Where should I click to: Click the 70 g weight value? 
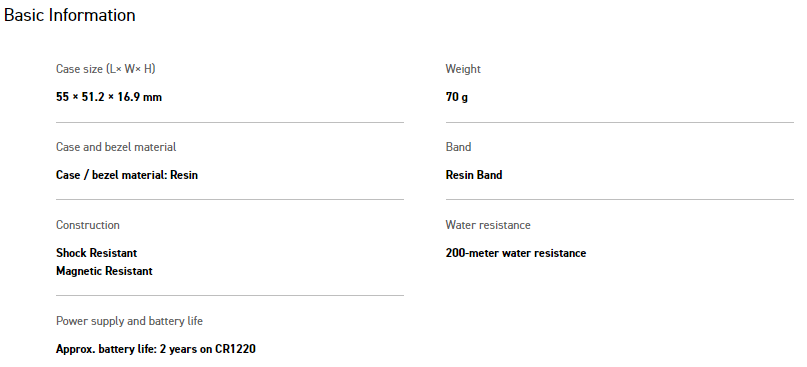click(457, 97)
